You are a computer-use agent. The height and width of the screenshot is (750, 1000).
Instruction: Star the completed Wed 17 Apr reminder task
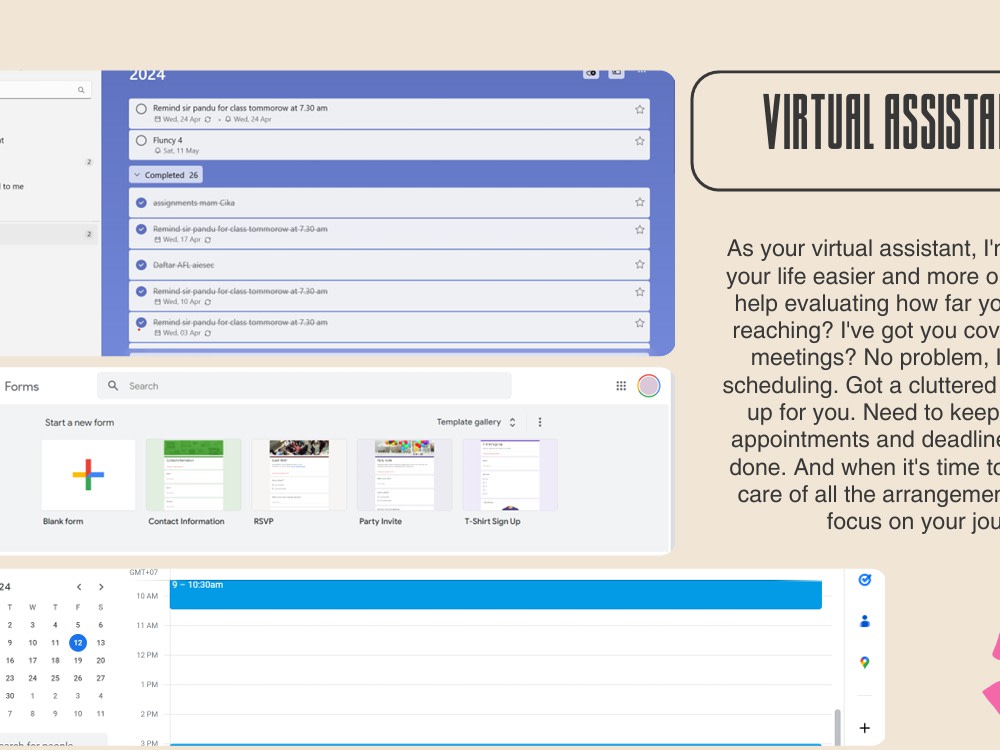(x=639, y=230)
